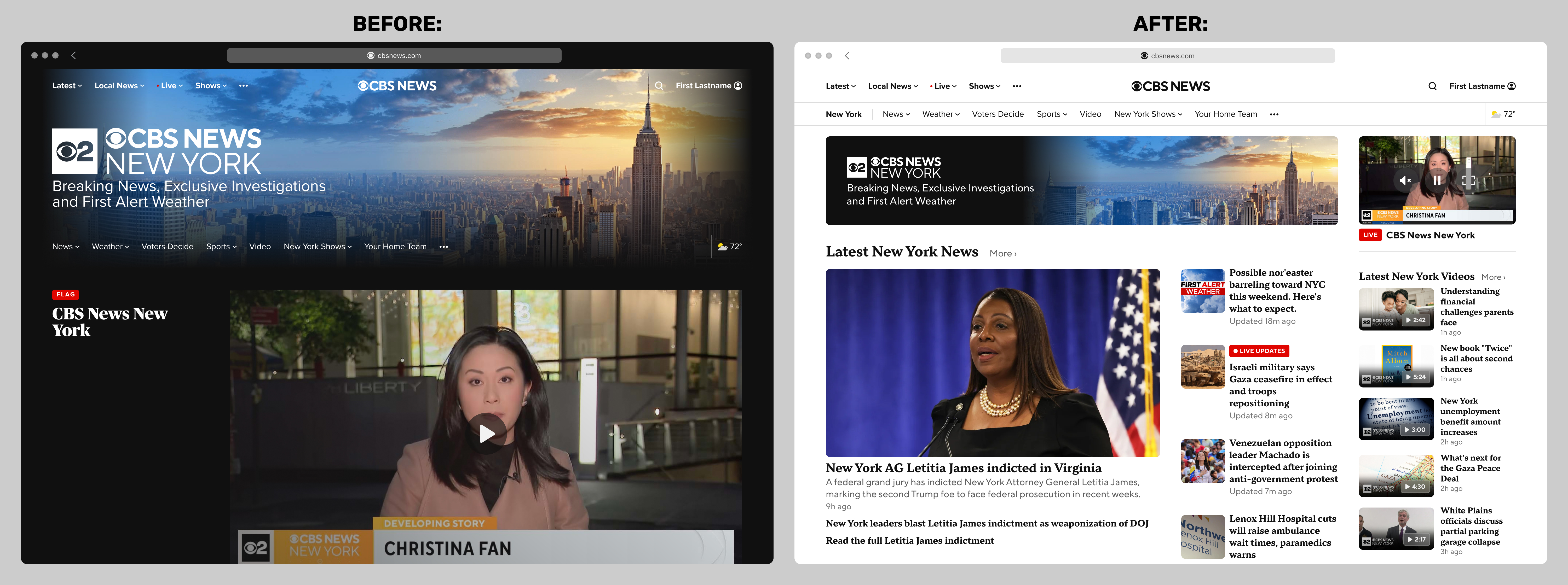The width and height of the screenshot is (1568, 585).
Task: Select the Voters Decide menu item
Action: pyautogui.click(x=997, y=114)
